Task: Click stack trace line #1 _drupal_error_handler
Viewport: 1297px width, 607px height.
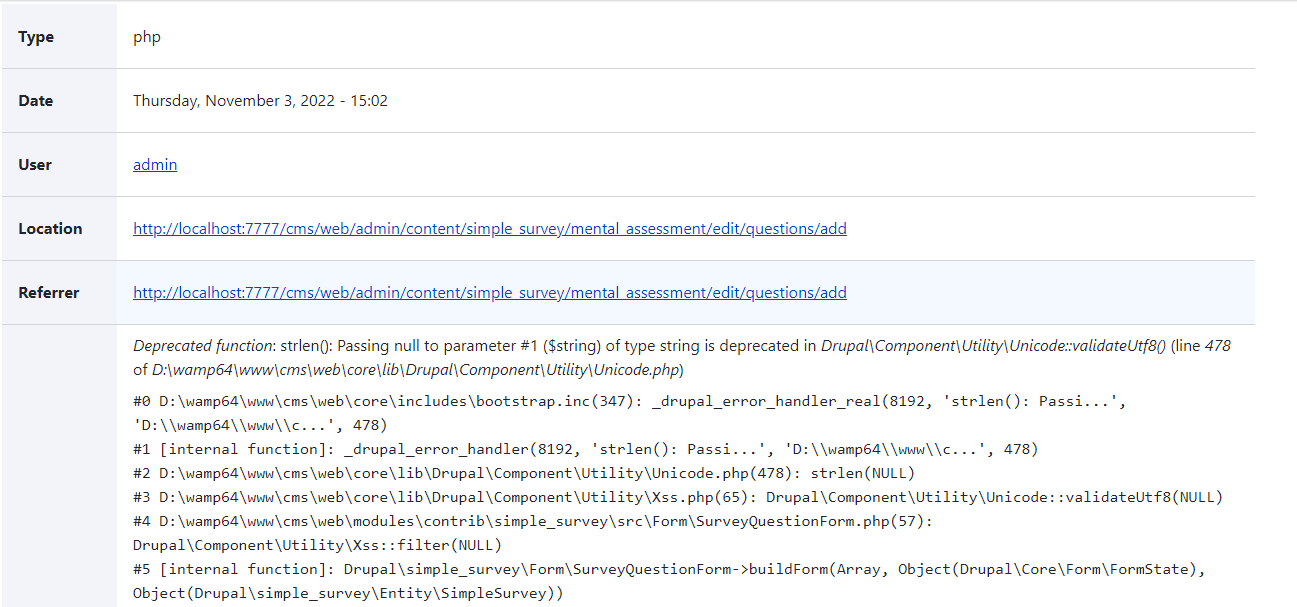Action: point(586,449)
